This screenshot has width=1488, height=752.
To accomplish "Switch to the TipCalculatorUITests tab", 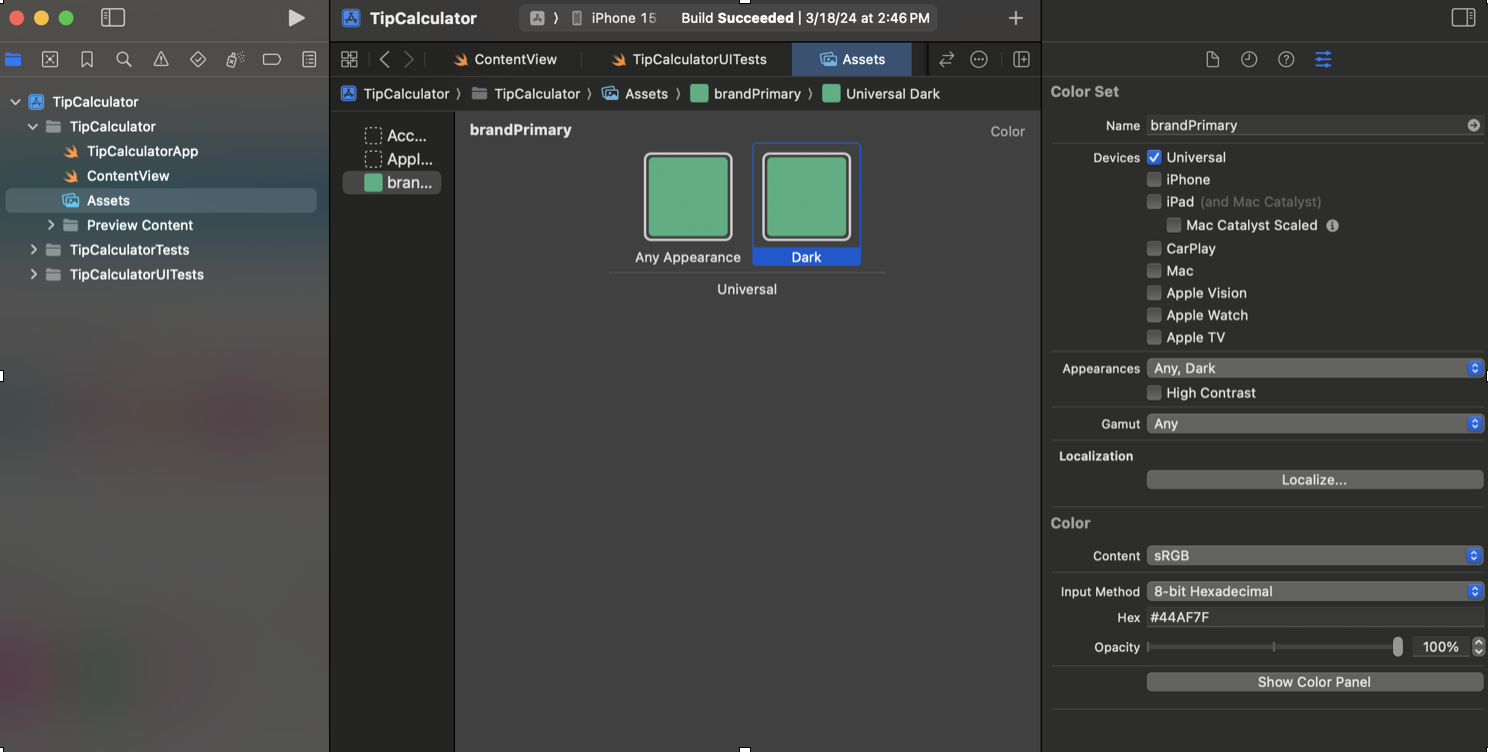I will coord(689,59).
